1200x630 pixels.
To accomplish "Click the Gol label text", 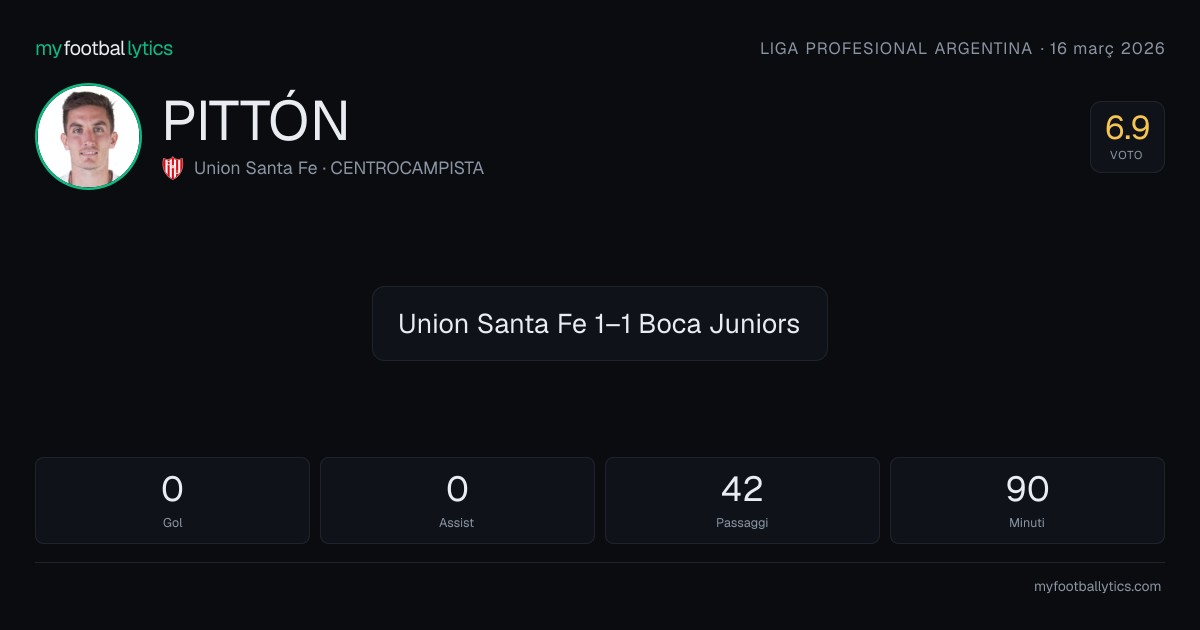I will pos(172,523).
